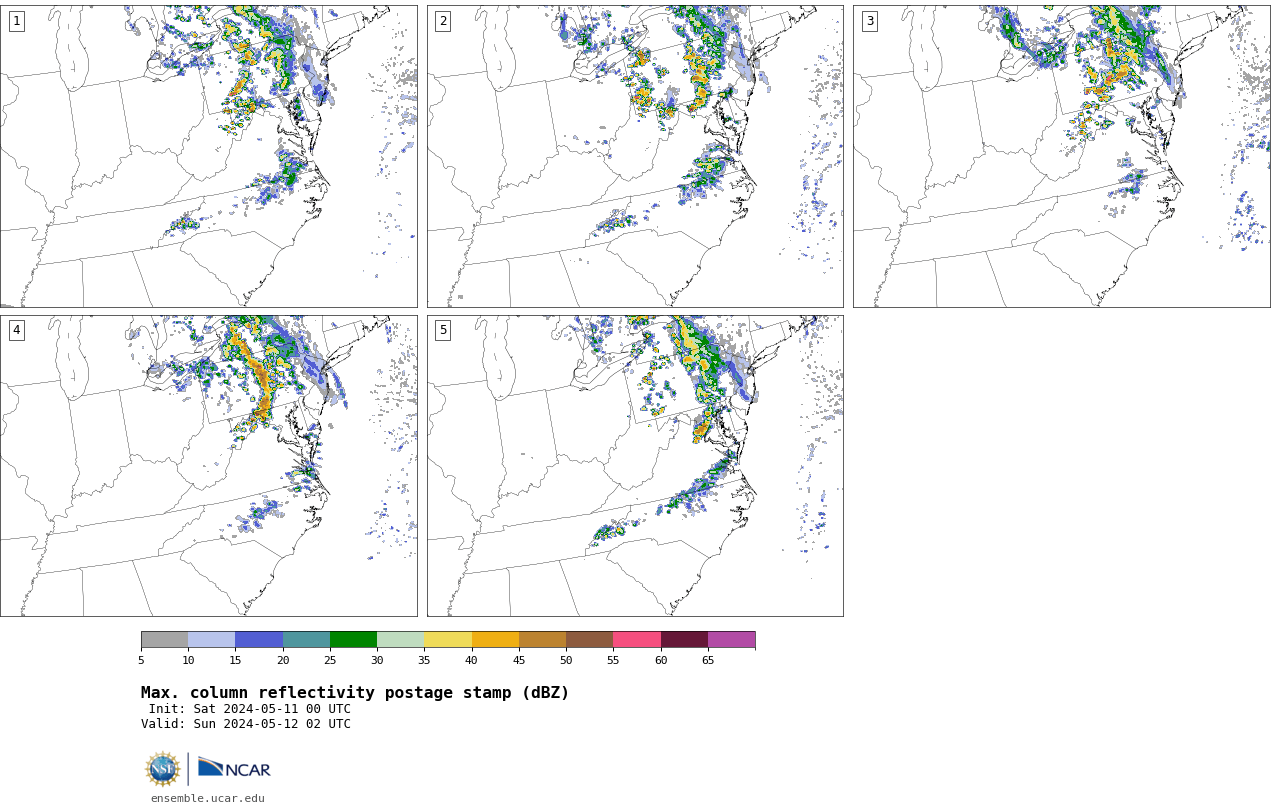Click the teal 20-25 dBZ swatch
This screenshot has height=809, width=1280.
(306, 640)
